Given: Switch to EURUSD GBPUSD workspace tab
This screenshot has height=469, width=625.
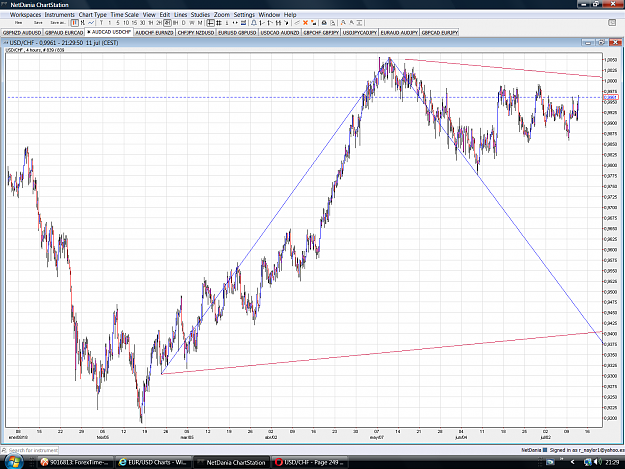Looking at the screenshot, I should tap(238, 33).
